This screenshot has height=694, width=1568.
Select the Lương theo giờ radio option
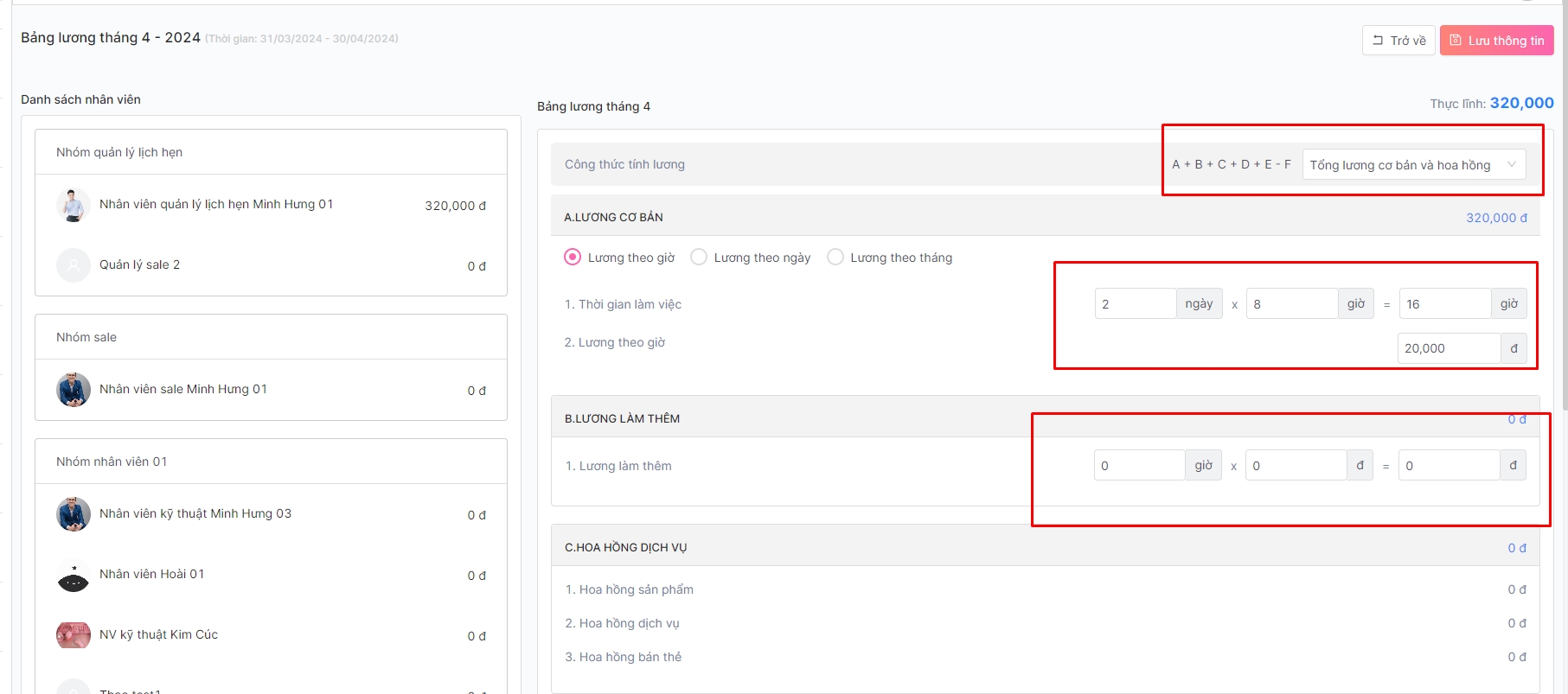(x=573, y=258)
